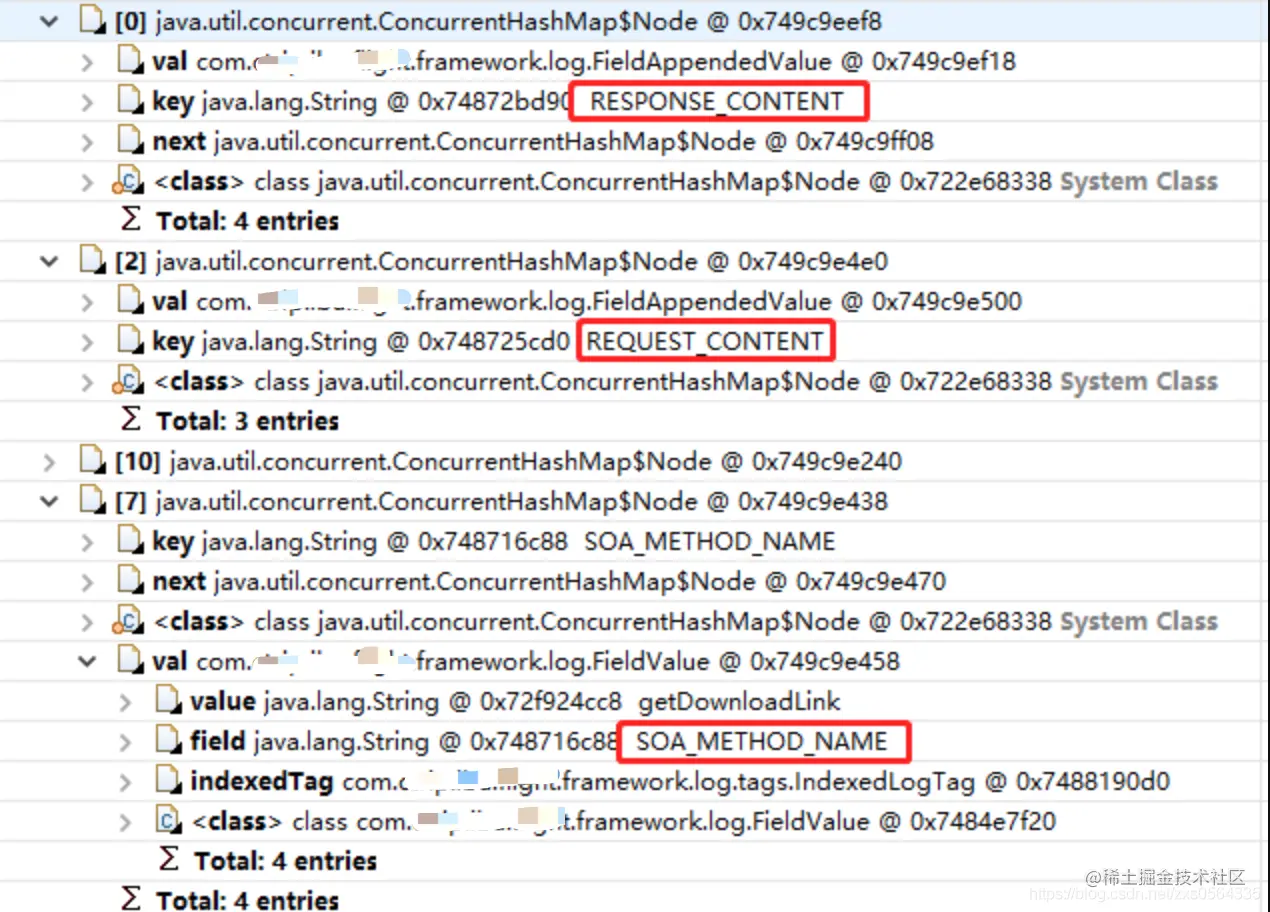
Task: Click class icon under node [2]
Action: pyautogui.click(x=129, y=382)
